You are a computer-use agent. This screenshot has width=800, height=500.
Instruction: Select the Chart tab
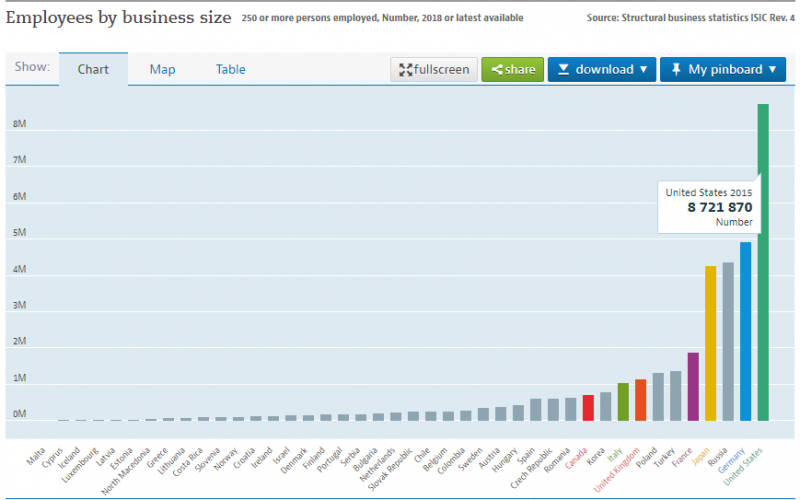pos(93,70)
